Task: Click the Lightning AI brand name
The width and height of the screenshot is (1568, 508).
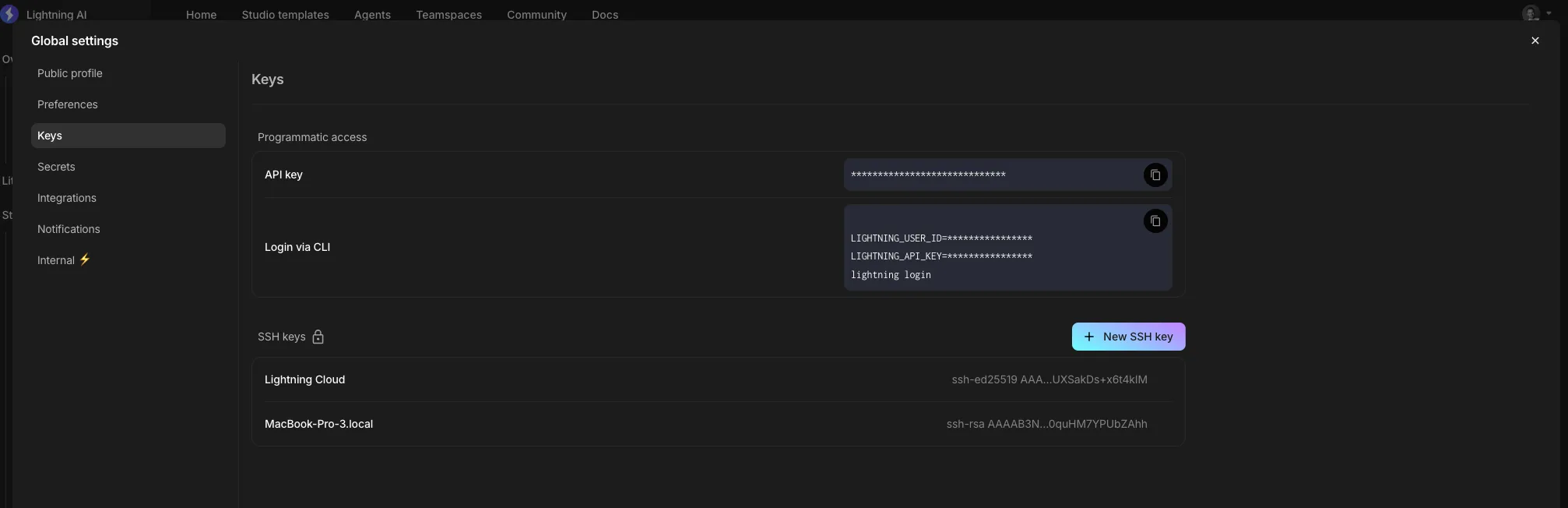Action: point(57,15)
